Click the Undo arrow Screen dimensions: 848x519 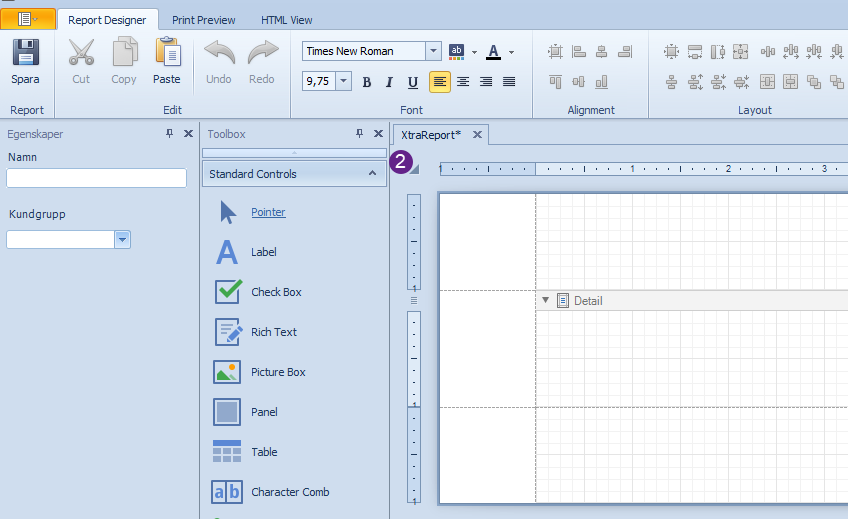[x=219, y=53]
